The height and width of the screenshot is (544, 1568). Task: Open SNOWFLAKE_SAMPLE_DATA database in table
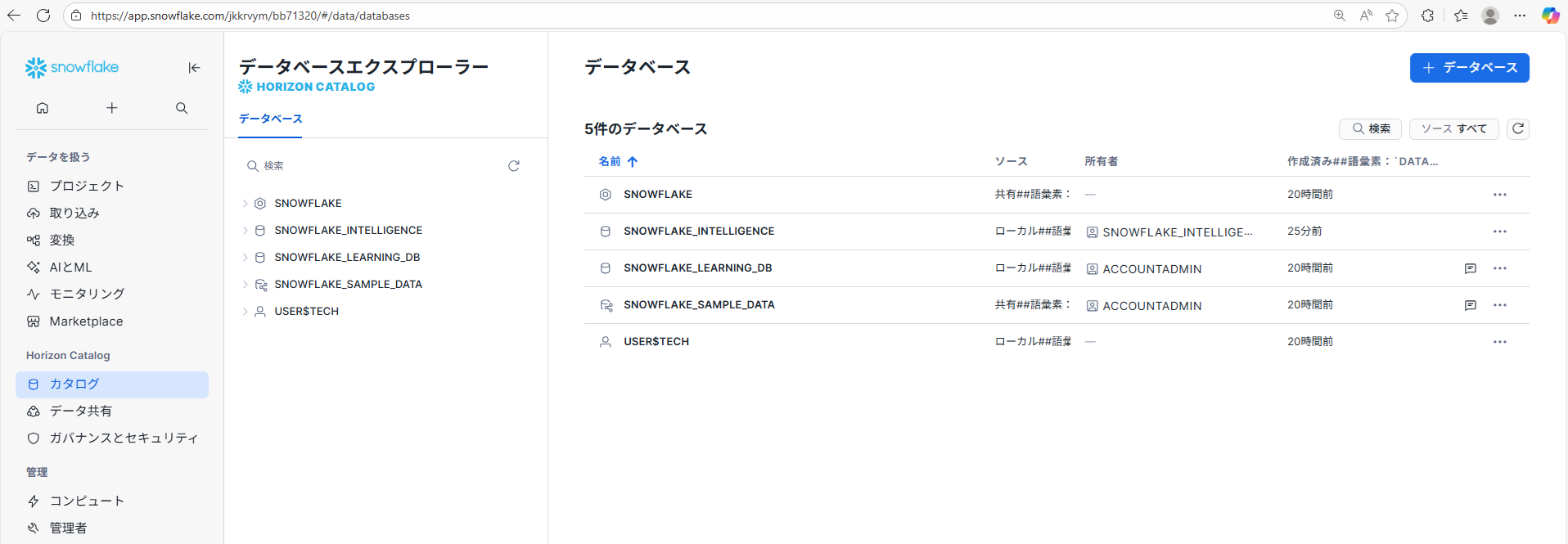click(x=699, y=305)
